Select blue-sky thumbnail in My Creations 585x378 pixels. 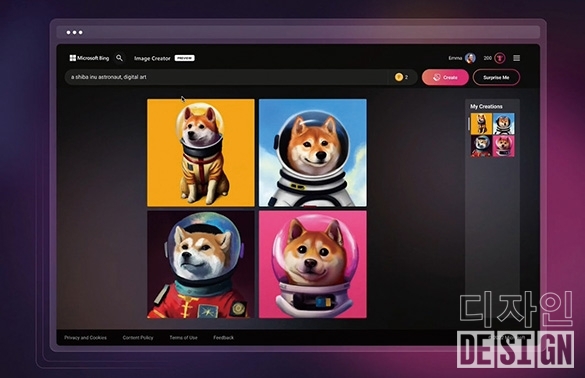[504, 124]
